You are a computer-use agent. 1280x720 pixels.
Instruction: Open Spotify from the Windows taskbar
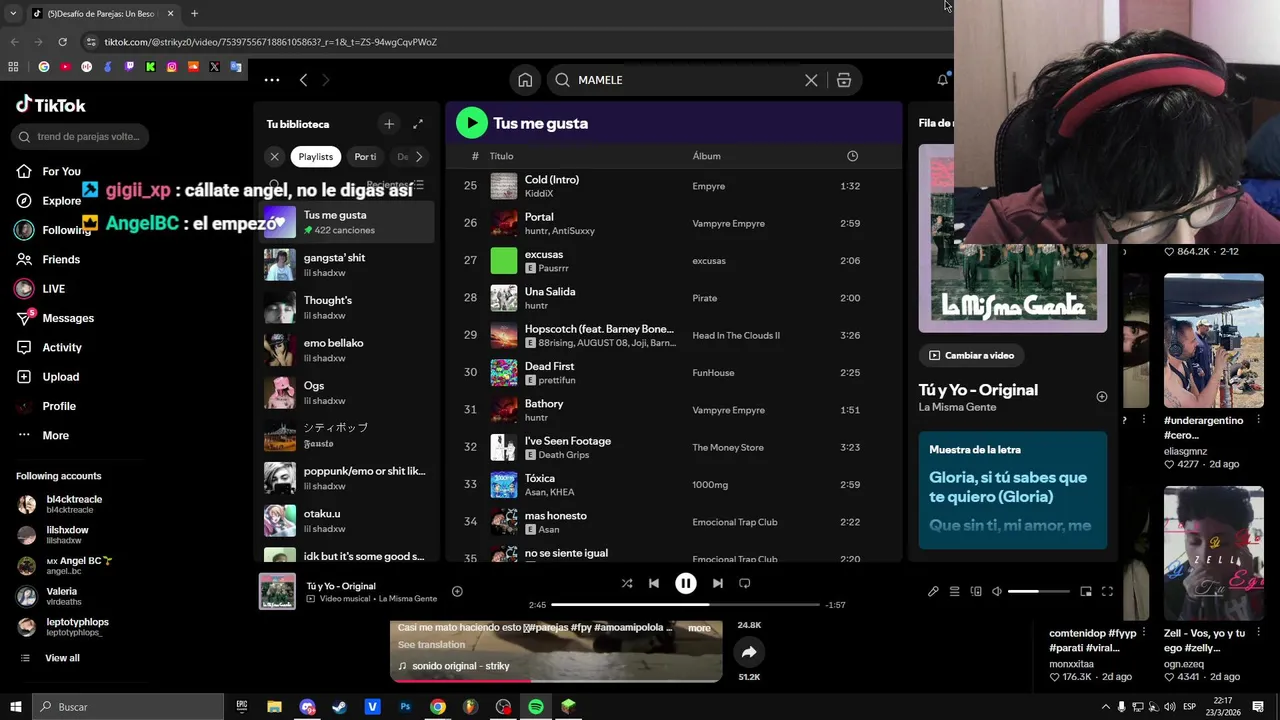tap(536, 707)
